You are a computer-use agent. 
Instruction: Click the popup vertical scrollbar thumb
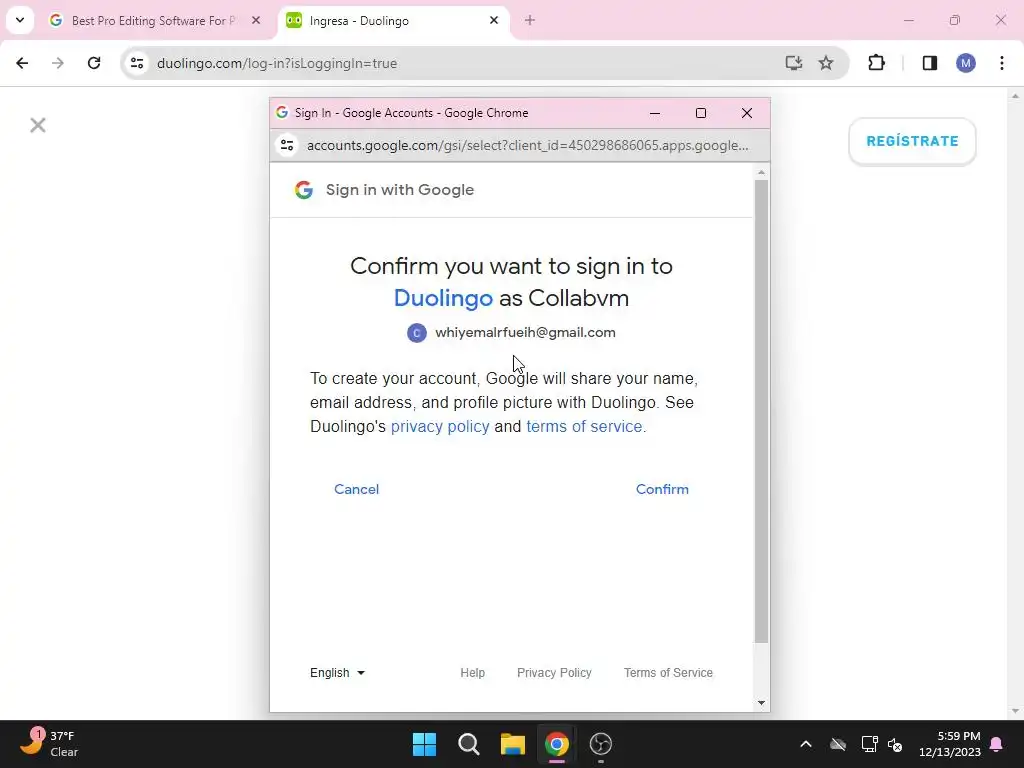(761, 411)
